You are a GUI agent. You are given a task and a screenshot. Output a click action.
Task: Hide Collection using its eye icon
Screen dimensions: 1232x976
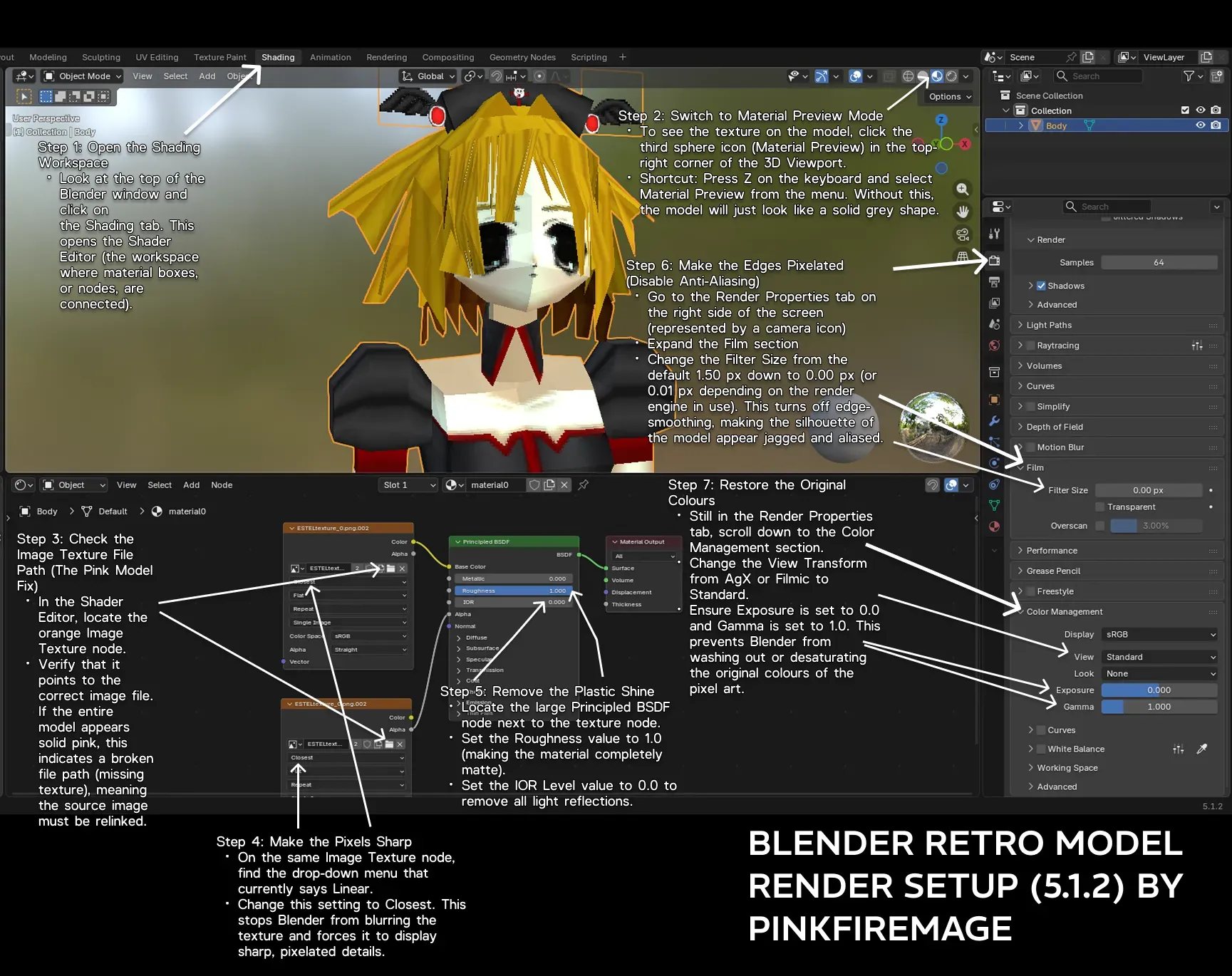[x=1201, y=110]
